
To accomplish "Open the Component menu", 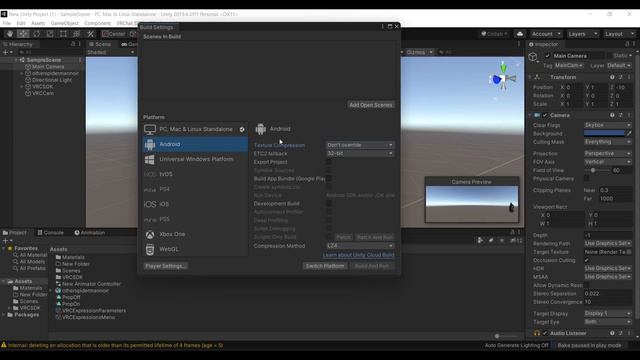I will coord(98,23).
